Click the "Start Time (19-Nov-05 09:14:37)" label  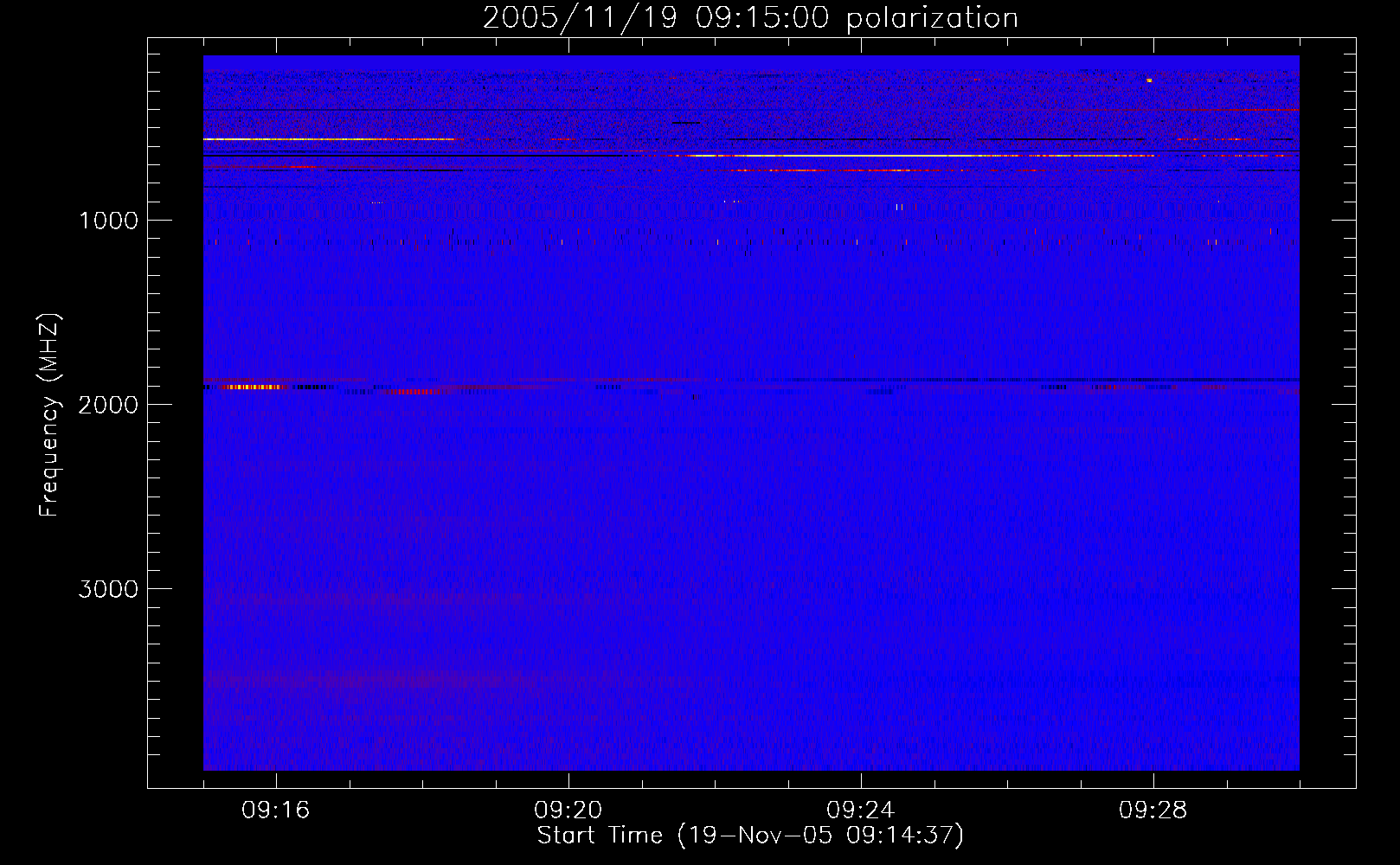(x=750, y=836)
